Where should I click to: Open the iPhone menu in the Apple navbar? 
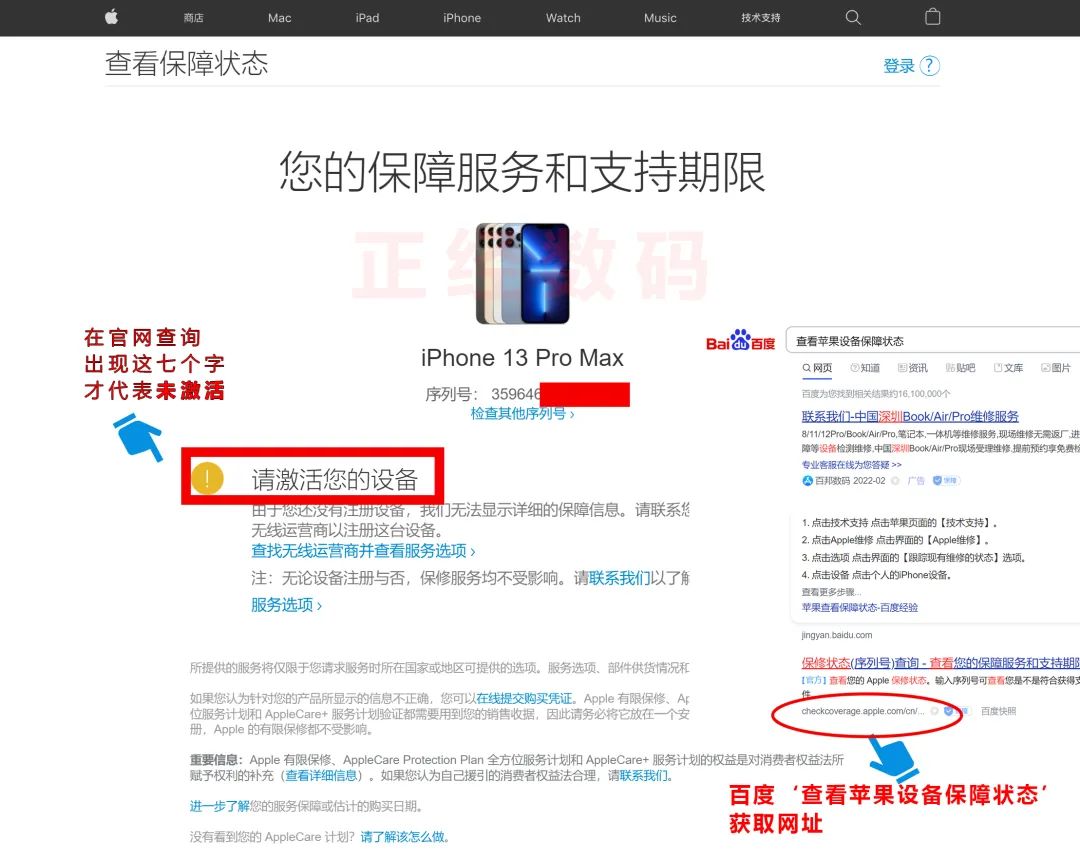click(462, 18)
